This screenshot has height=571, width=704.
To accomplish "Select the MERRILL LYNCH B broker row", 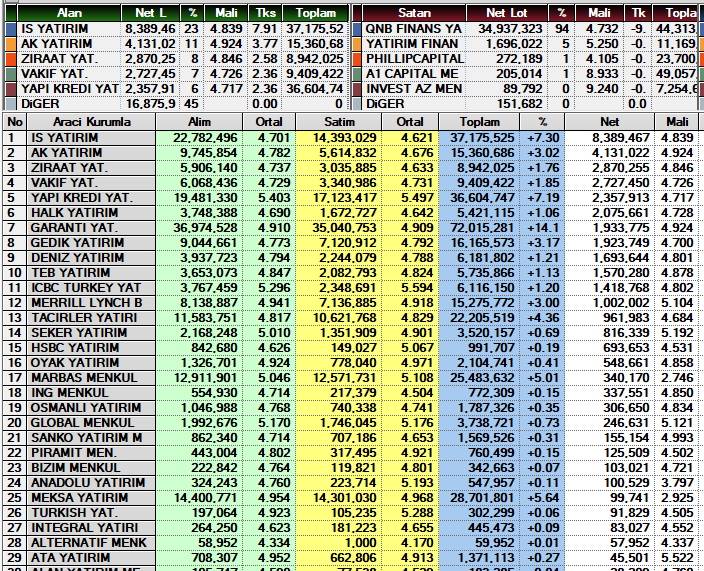I will pos(351,303).
